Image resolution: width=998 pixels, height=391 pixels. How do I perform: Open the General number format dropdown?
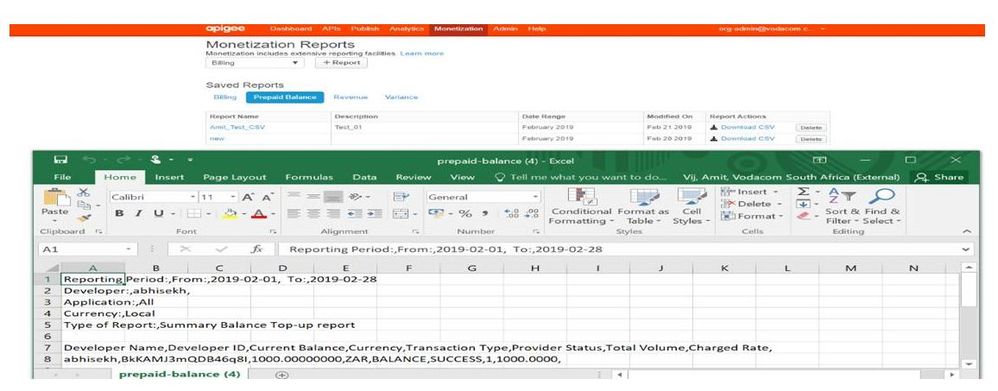tap(535, 197)
